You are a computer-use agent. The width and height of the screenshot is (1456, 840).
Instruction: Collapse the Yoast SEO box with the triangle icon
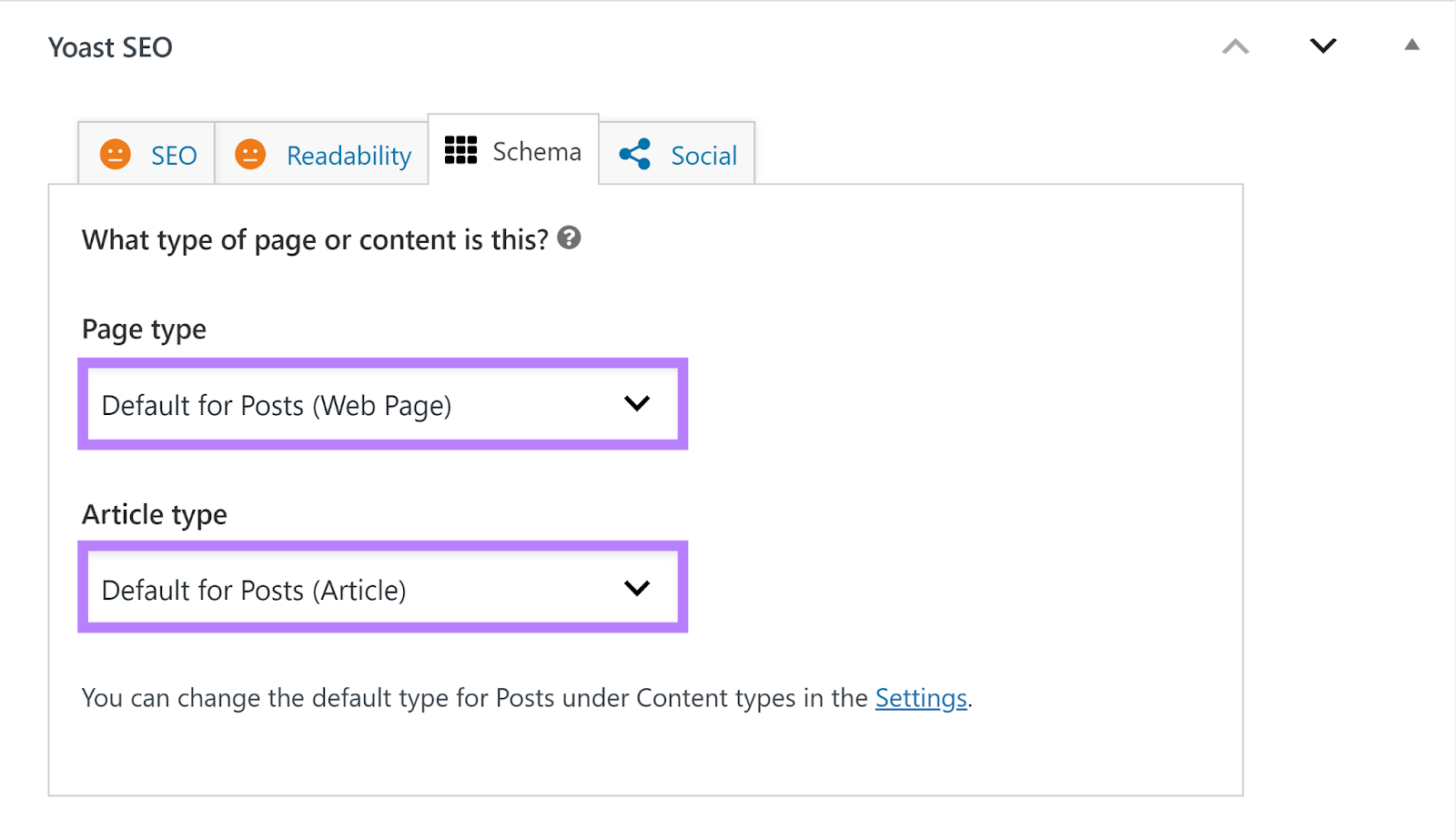point(1410,44)
